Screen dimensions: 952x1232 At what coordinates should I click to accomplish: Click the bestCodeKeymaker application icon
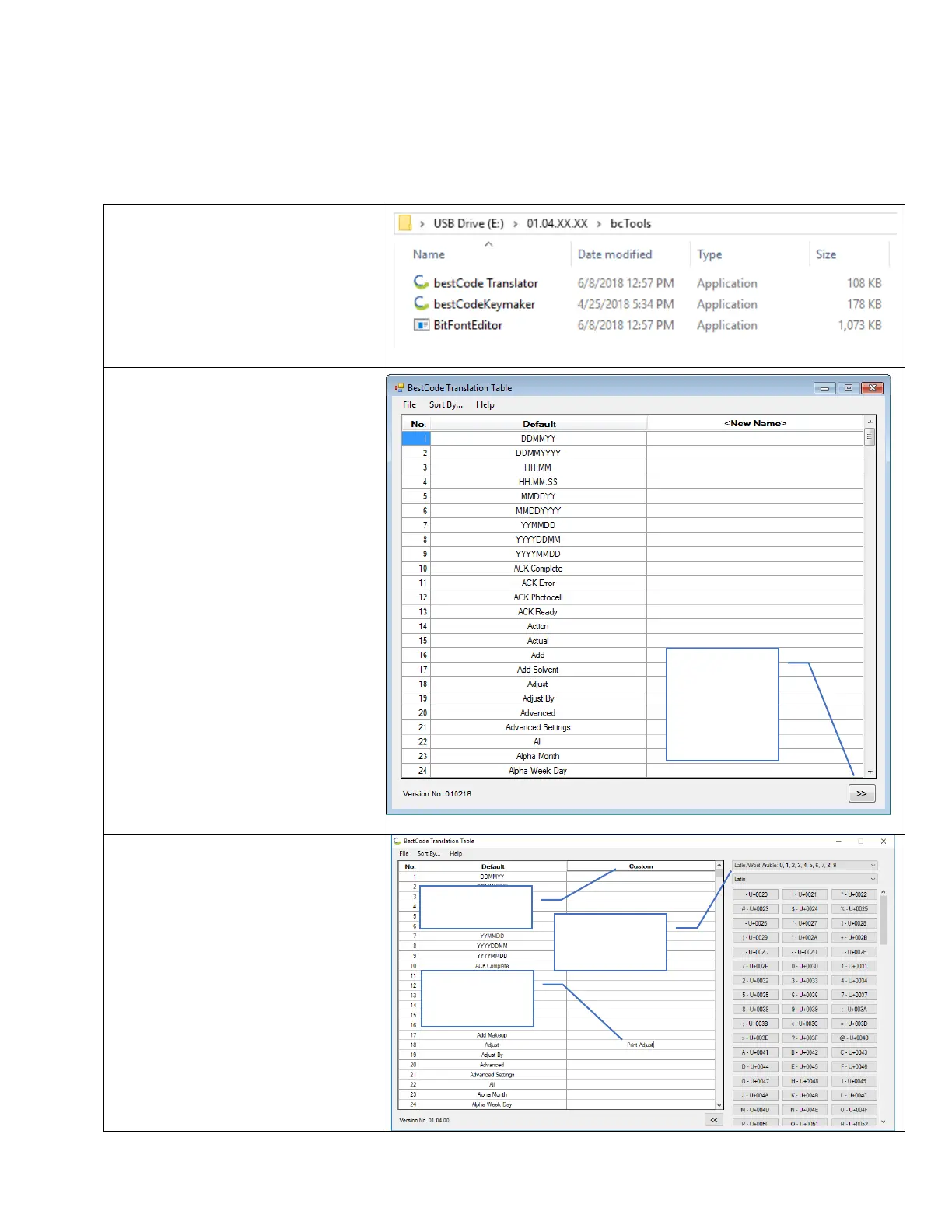[421, 303]
